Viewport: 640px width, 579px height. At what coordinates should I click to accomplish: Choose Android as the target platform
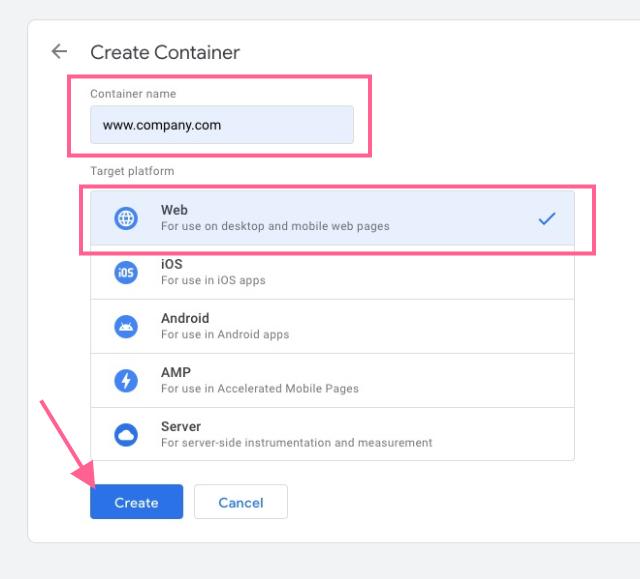point(332,326)
